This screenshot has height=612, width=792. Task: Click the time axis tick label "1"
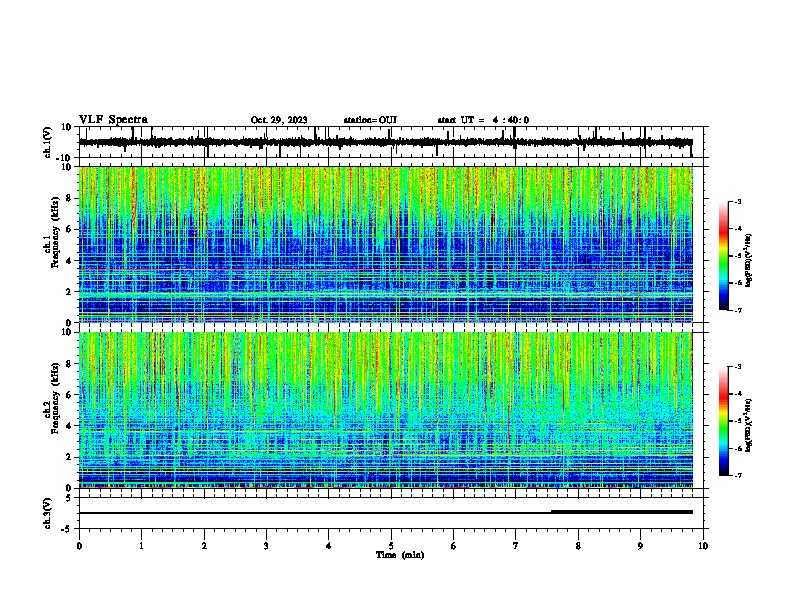click(x=141, y=546)
